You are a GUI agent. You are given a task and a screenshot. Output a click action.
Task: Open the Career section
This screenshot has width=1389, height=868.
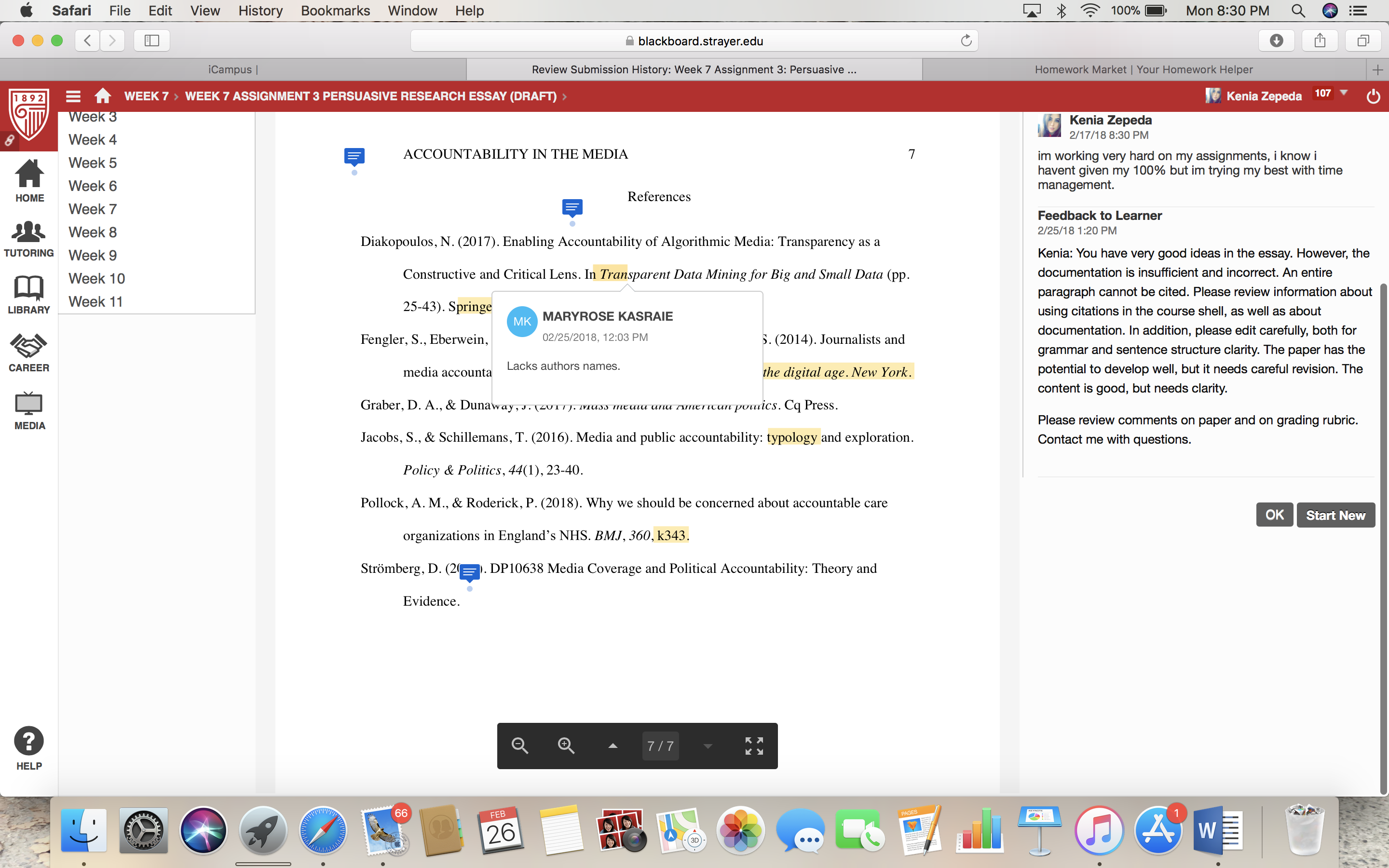29,353
